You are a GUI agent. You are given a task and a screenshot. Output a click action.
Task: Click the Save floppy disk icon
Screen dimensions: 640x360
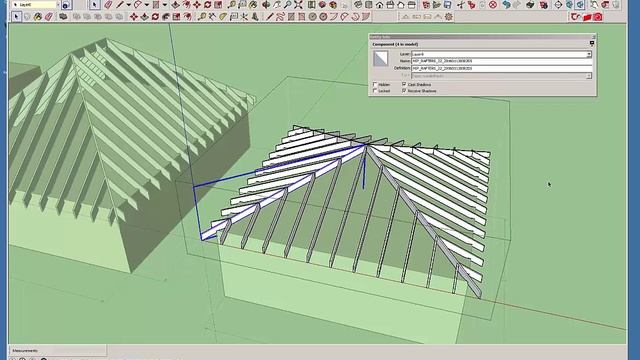tap(447, 5)
